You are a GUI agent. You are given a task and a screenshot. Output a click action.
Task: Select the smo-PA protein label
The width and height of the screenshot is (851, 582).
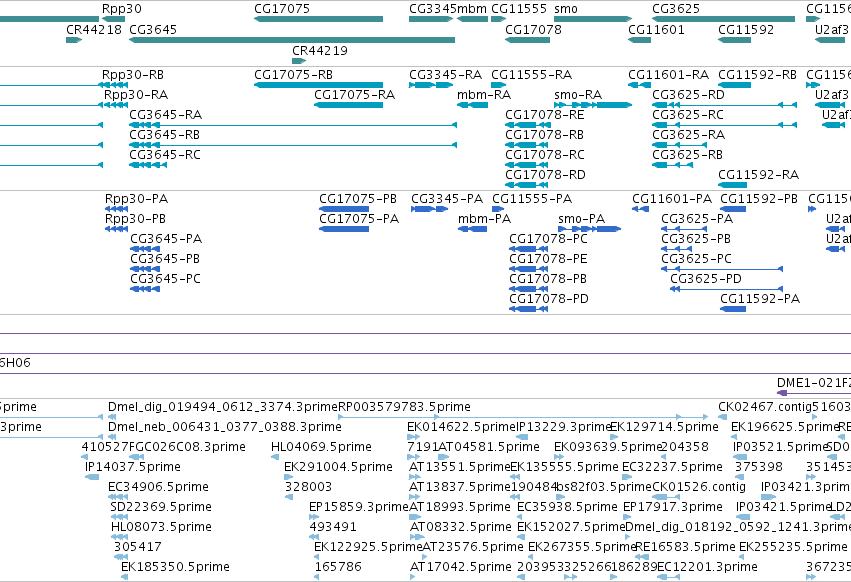581,219
